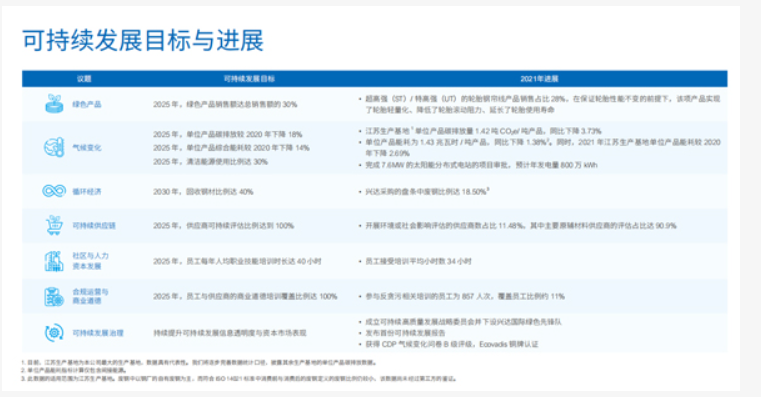Viewport: 761px width, 397px height.
Task: Click the goal 持续提升可持续发展信息透明度与资本市场表现
Action: coord(230,333)
